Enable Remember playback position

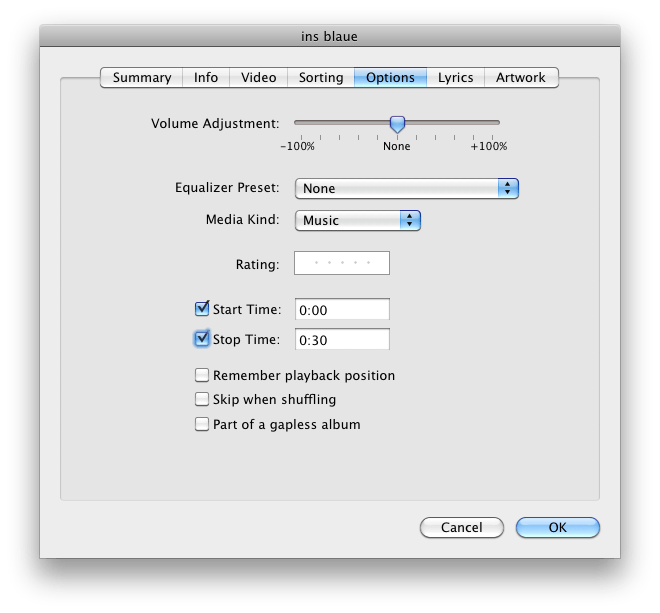pos(202,375)
